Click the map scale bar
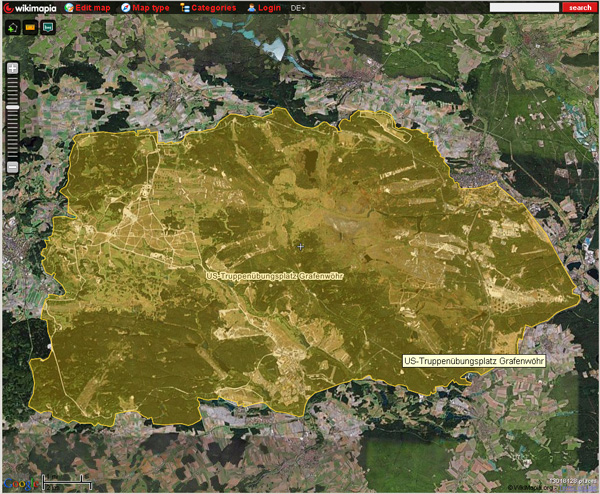600x494 pixels. tap(67, 482)
